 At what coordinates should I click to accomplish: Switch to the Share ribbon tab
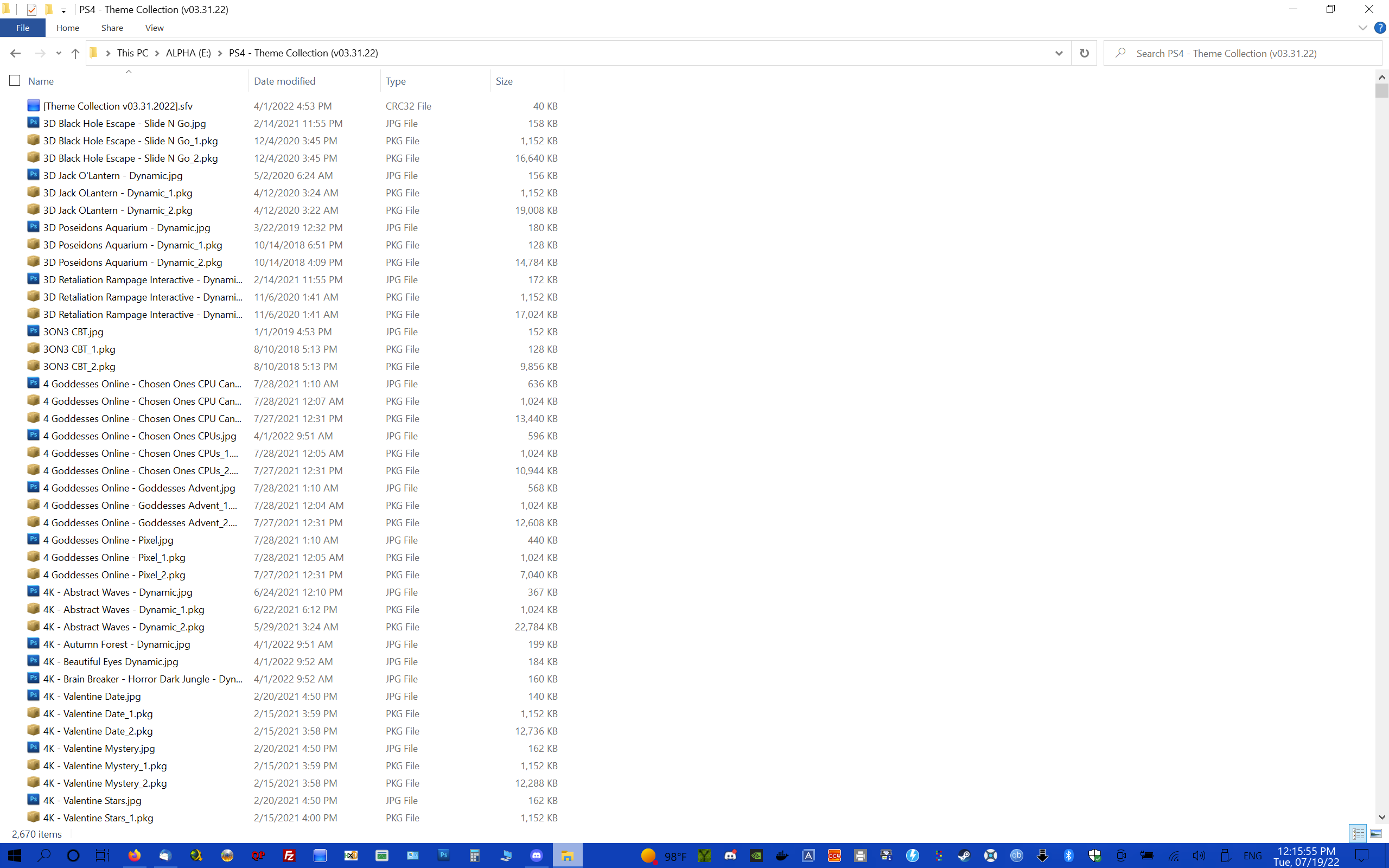click(112, 28)
